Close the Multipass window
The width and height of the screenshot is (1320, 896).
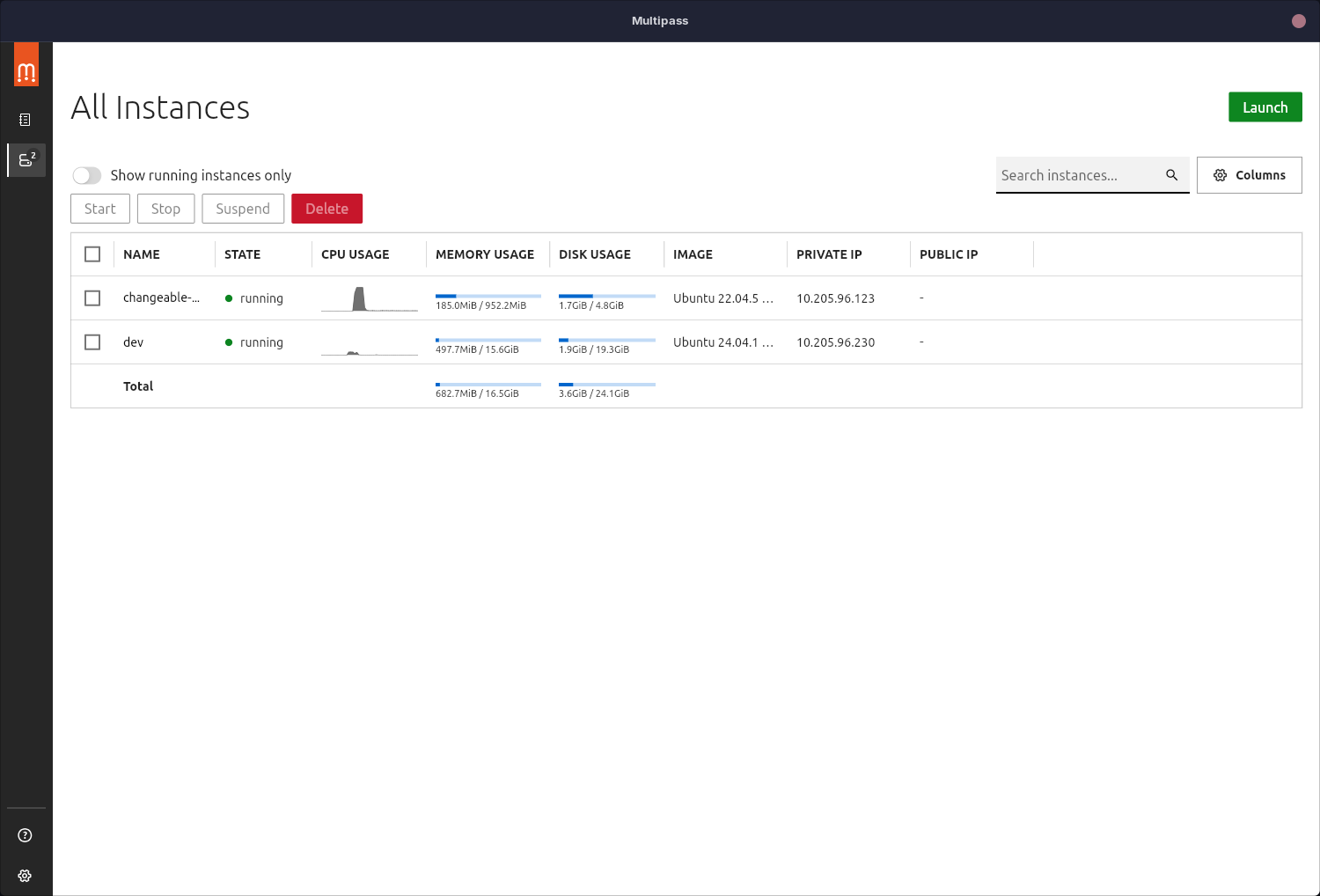click(1298, 21)
